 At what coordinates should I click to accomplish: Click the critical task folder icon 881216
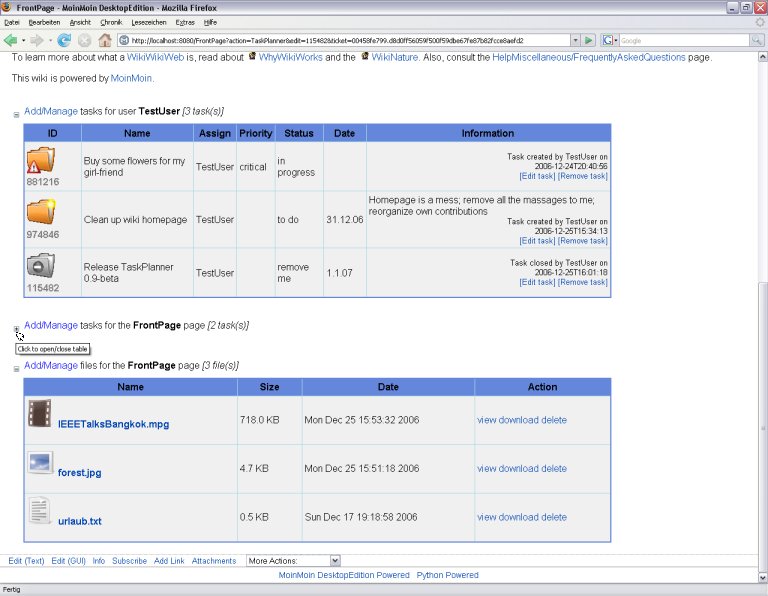[41, 161]
